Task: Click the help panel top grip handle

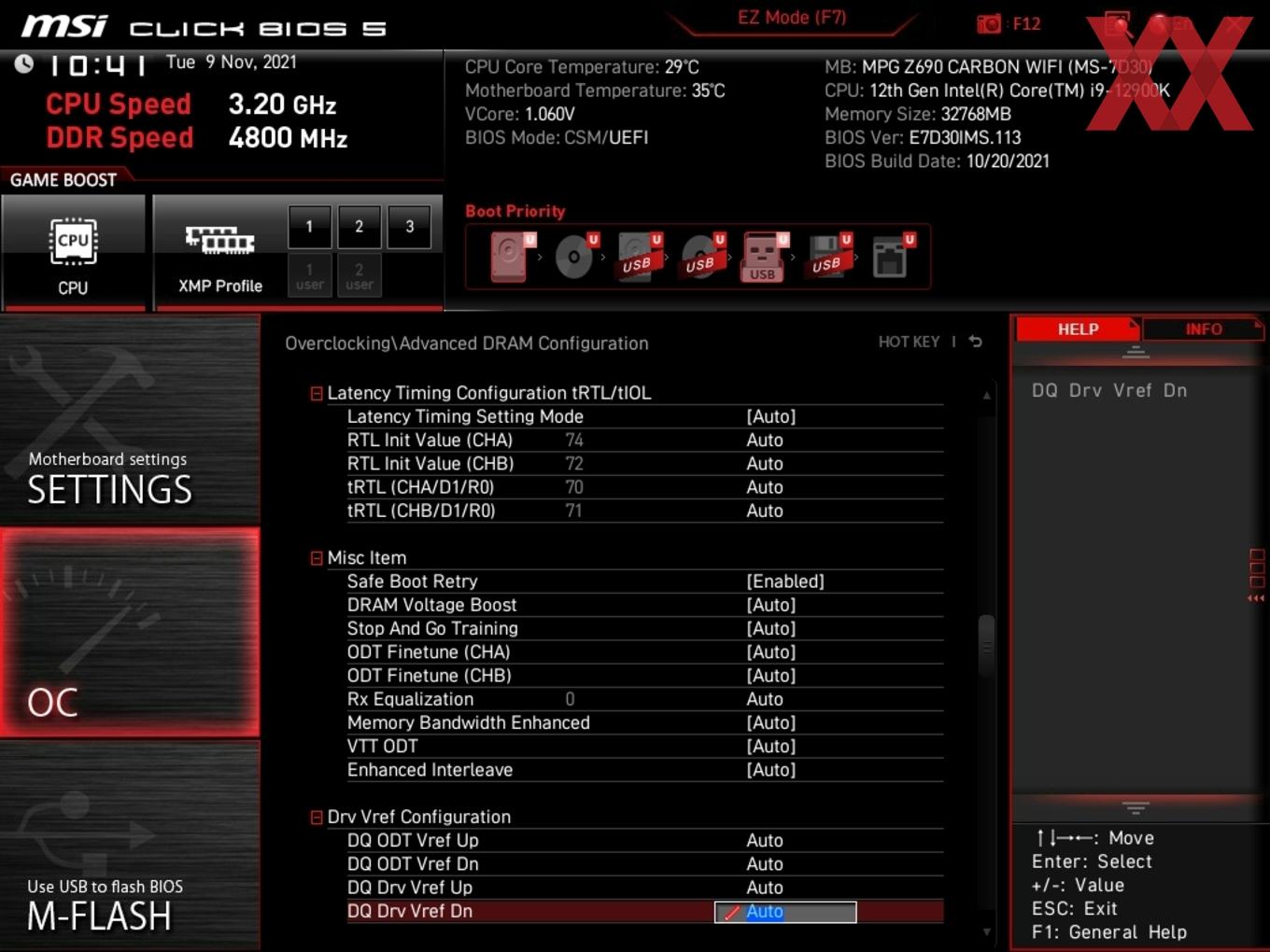Action: click(1136, 352)
